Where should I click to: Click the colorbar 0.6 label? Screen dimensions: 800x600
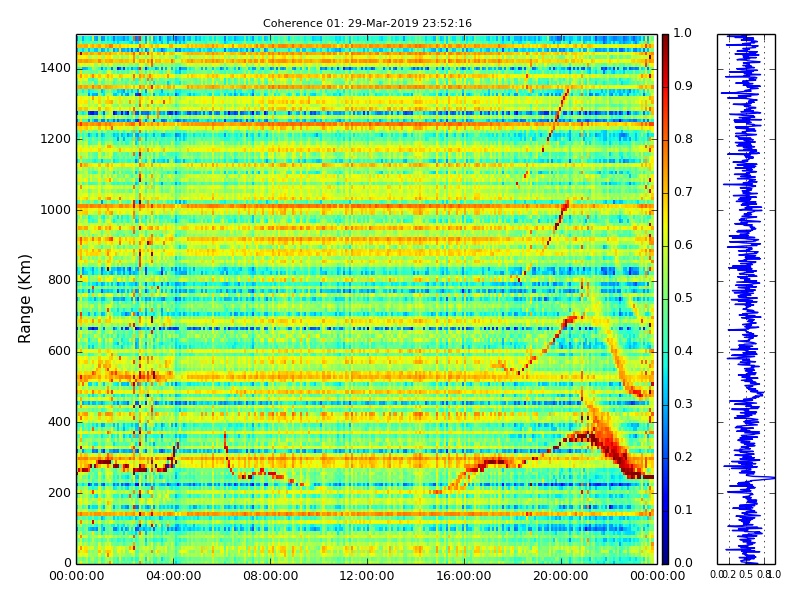pos(683,245)
